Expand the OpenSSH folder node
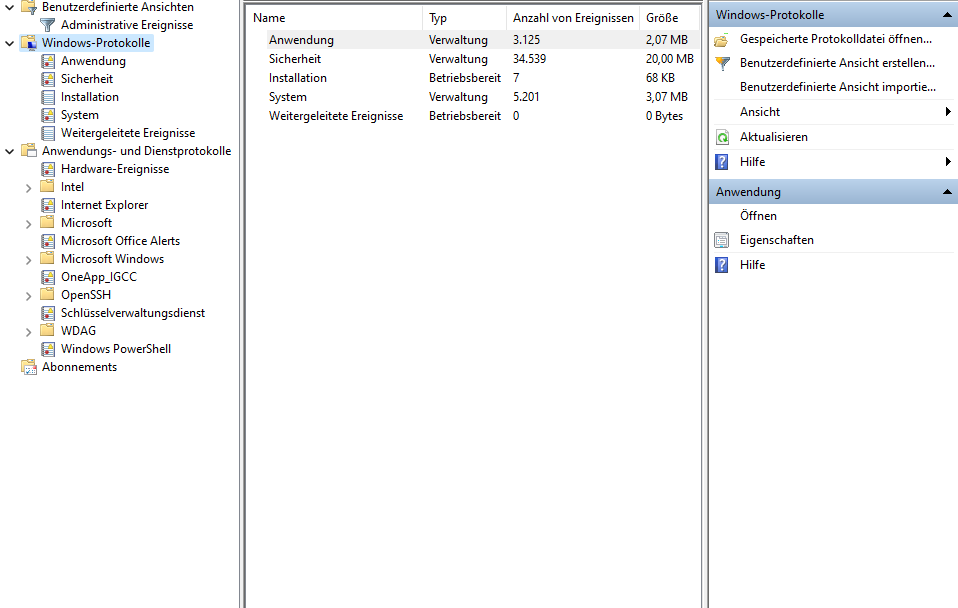 tap(28, 295)
